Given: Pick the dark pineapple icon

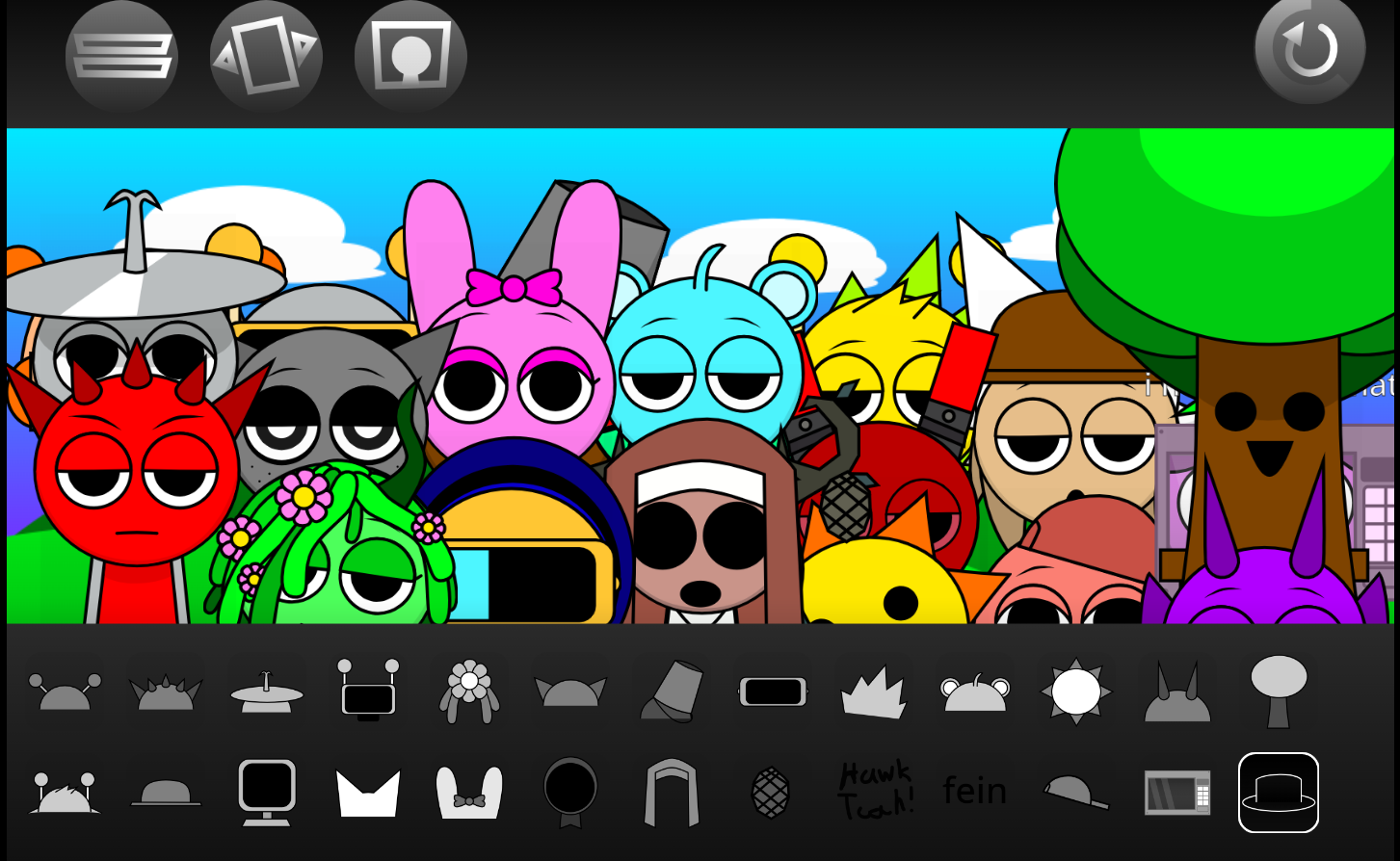Looking at the screenshot, I should pos(771,793).
